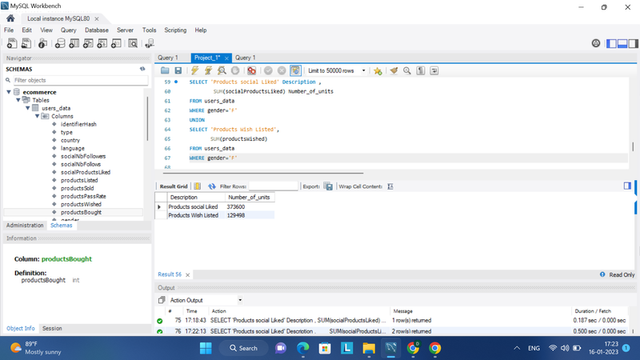Viewport: 640px width, 360px height.
Task: Create new schema icon
Action: point(60,43)
